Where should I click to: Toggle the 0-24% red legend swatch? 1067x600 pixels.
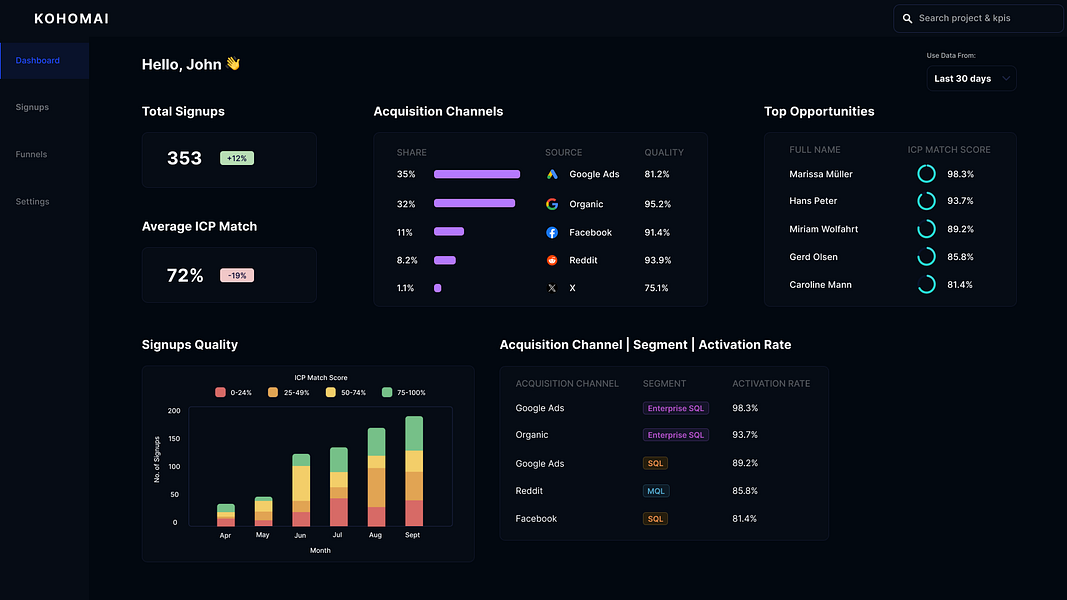tap(220, 393)
